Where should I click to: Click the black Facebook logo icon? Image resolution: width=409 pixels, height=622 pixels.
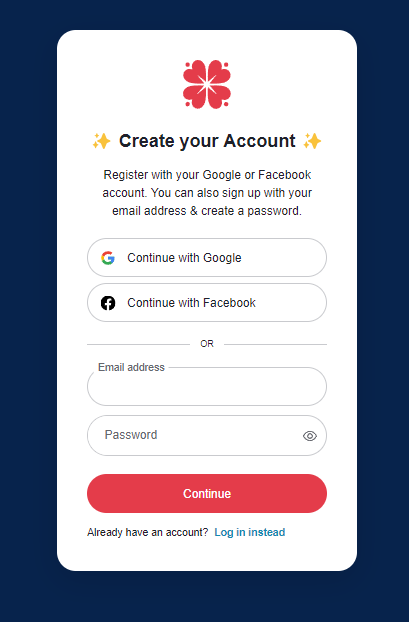pyautogui.click(x=108, y=303)
